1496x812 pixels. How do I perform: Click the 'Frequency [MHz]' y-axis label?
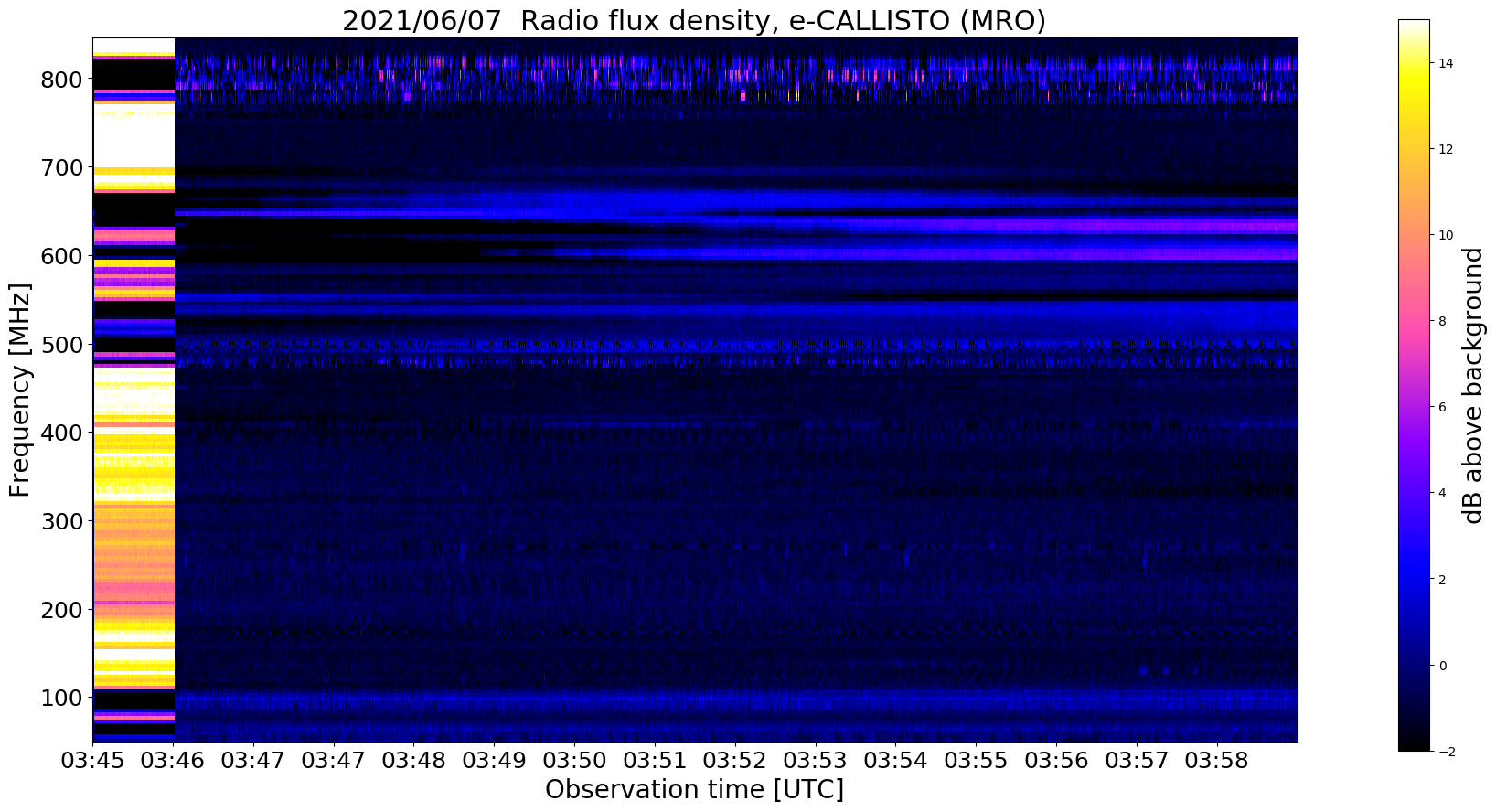[x=20, y=390]
